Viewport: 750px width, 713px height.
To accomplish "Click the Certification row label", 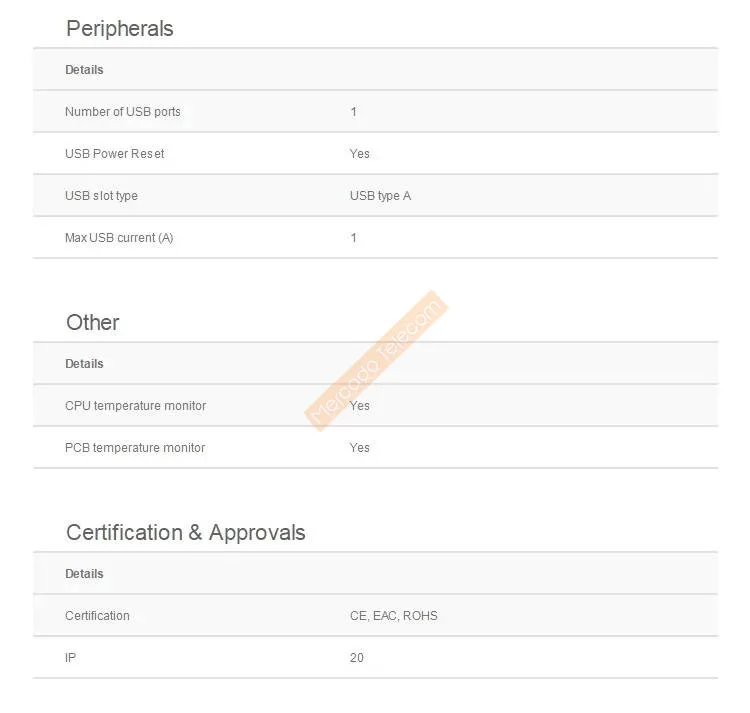I will [97, 616].
